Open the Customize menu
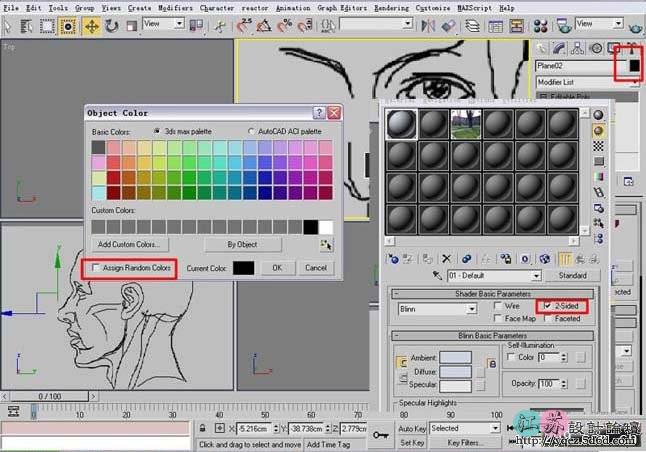This screenshot has height=452, width=646. tap(433, 8)
